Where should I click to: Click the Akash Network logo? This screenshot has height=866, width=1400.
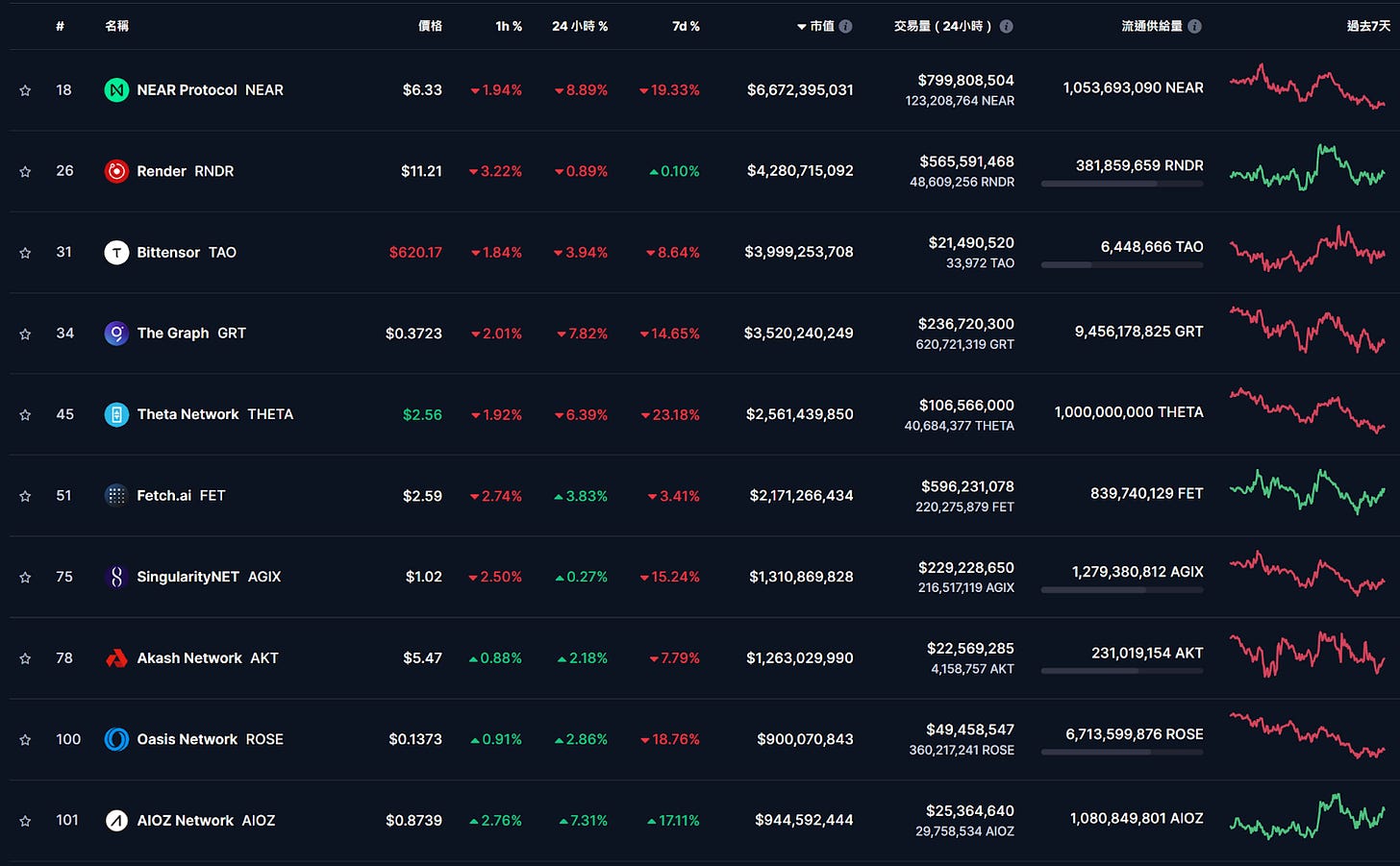point(116,658)
